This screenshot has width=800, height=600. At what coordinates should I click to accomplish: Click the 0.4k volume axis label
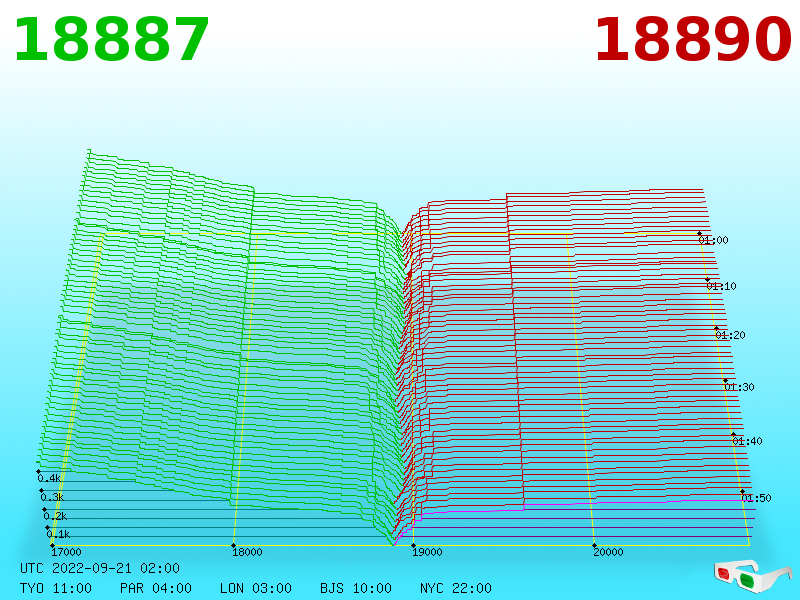(x=49, y=479)
